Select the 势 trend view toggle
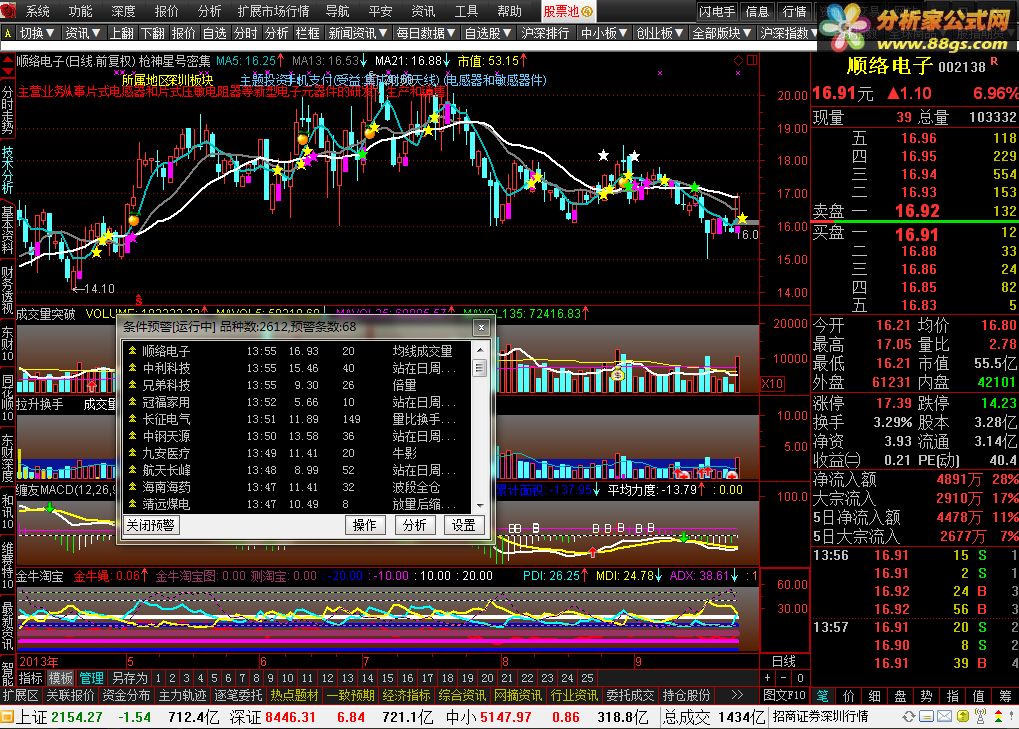The image size is (1019, 729). click(926, 696)
